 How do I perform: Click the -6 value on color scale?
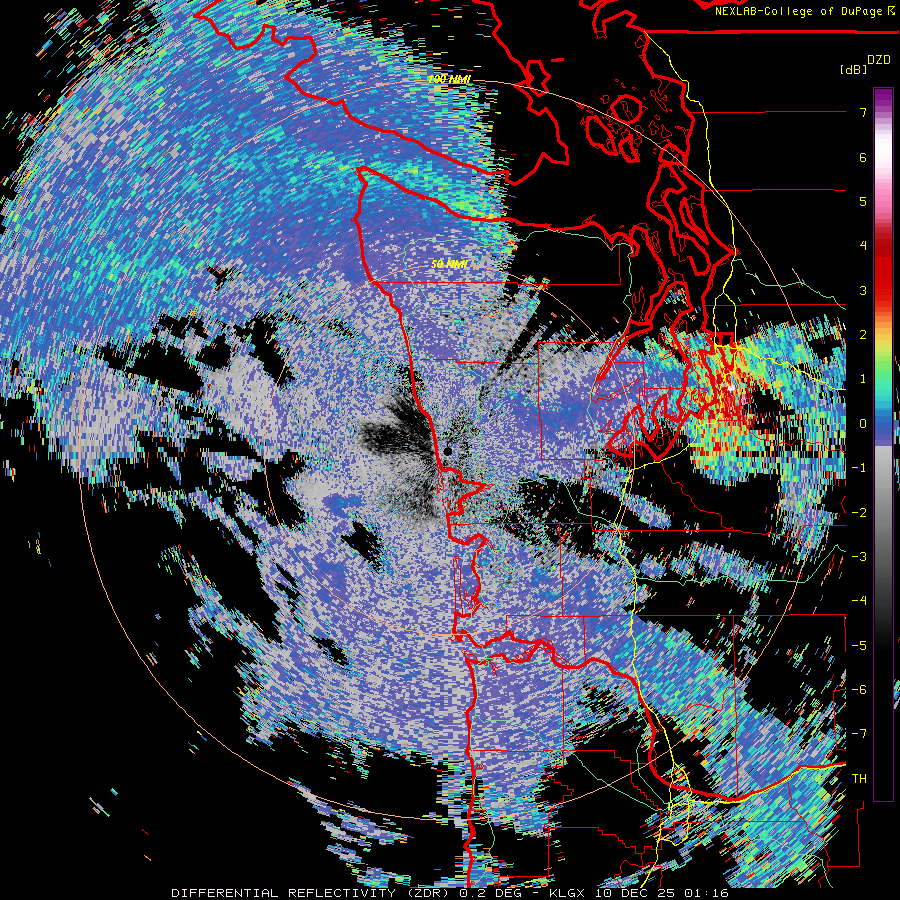859,689
